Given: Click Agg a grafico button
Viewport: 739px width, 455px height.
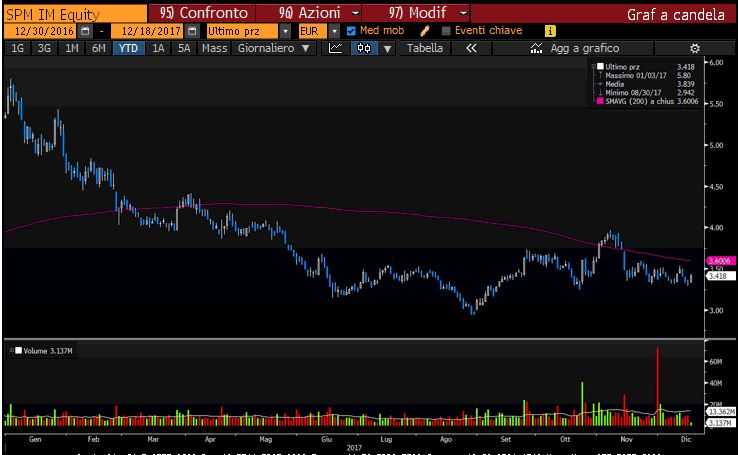Looking at the screenshot, I should tap(573, 48).
